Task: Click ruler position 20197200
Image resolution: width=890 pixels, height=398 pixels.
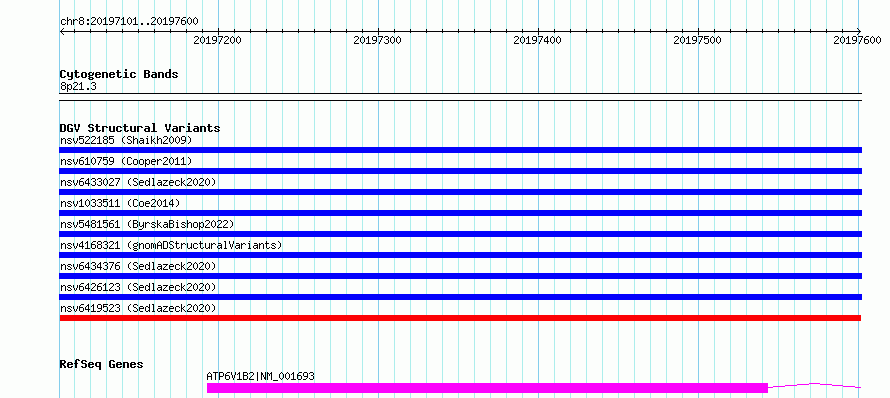Action: pyautogui.click(x=217, y=40)
